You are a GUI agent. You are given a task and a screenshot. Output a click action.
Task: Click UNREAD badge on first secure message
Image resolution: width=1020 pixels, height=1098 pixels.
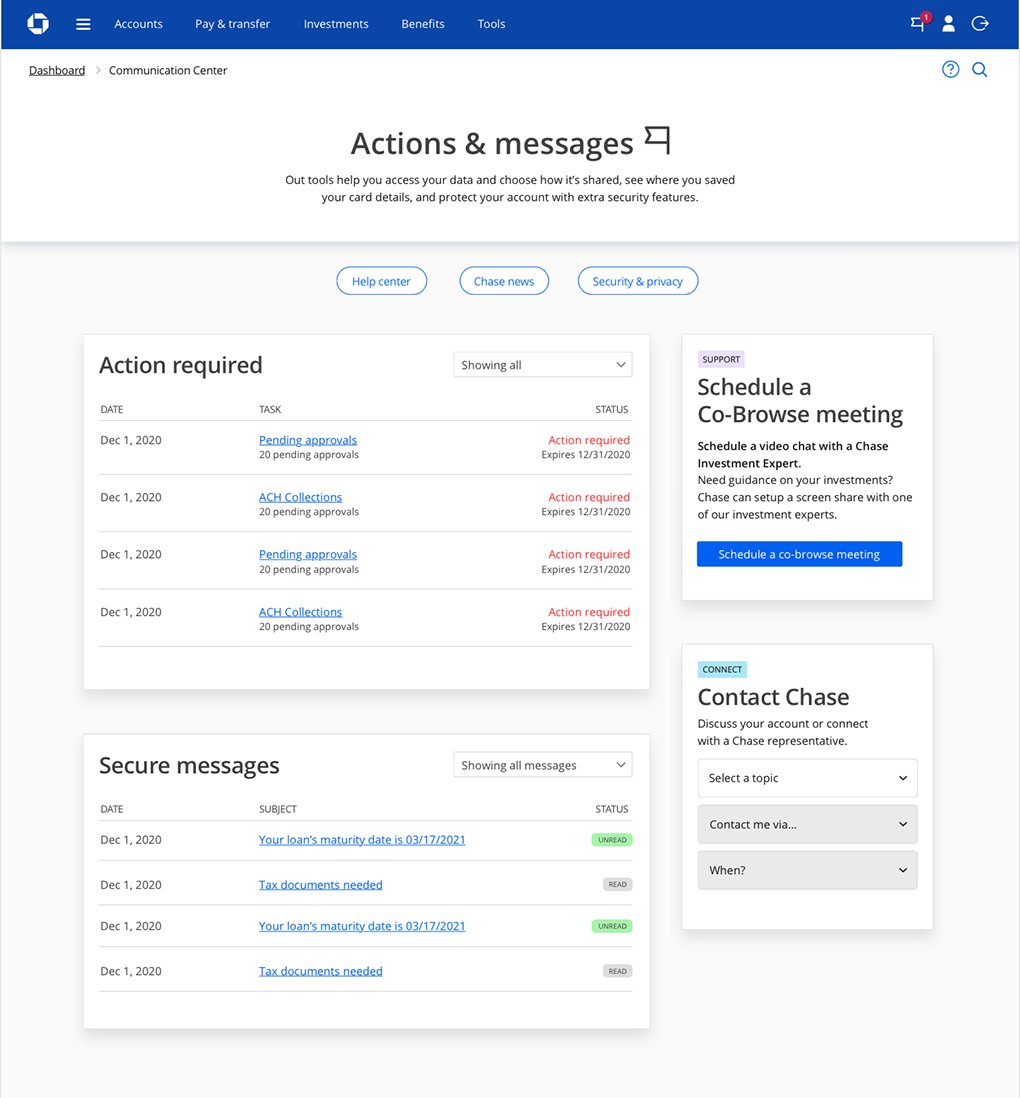[612, 840]
